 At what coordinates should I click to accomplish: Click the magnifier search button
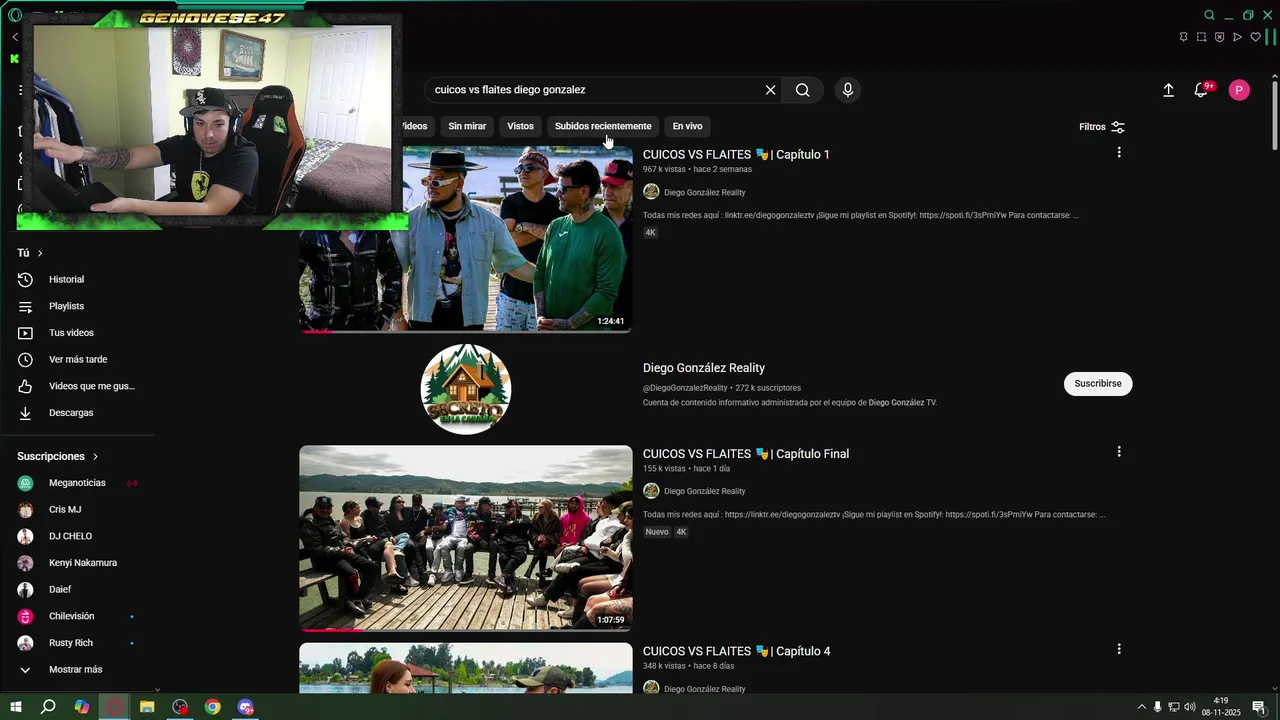coord(802,90)
